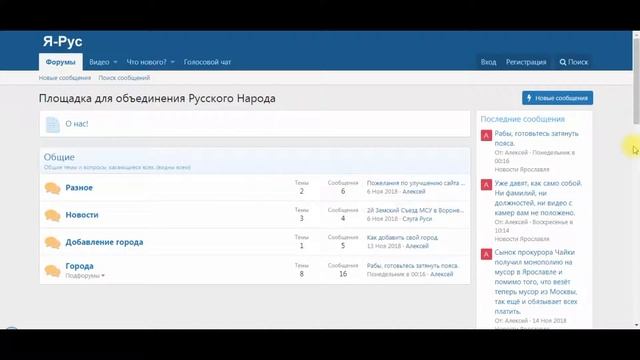Viewport: 640px width, 360px height.
Task: Open the Я-Рус site logo
Action: pyautogui.click(x=62, y=41)
